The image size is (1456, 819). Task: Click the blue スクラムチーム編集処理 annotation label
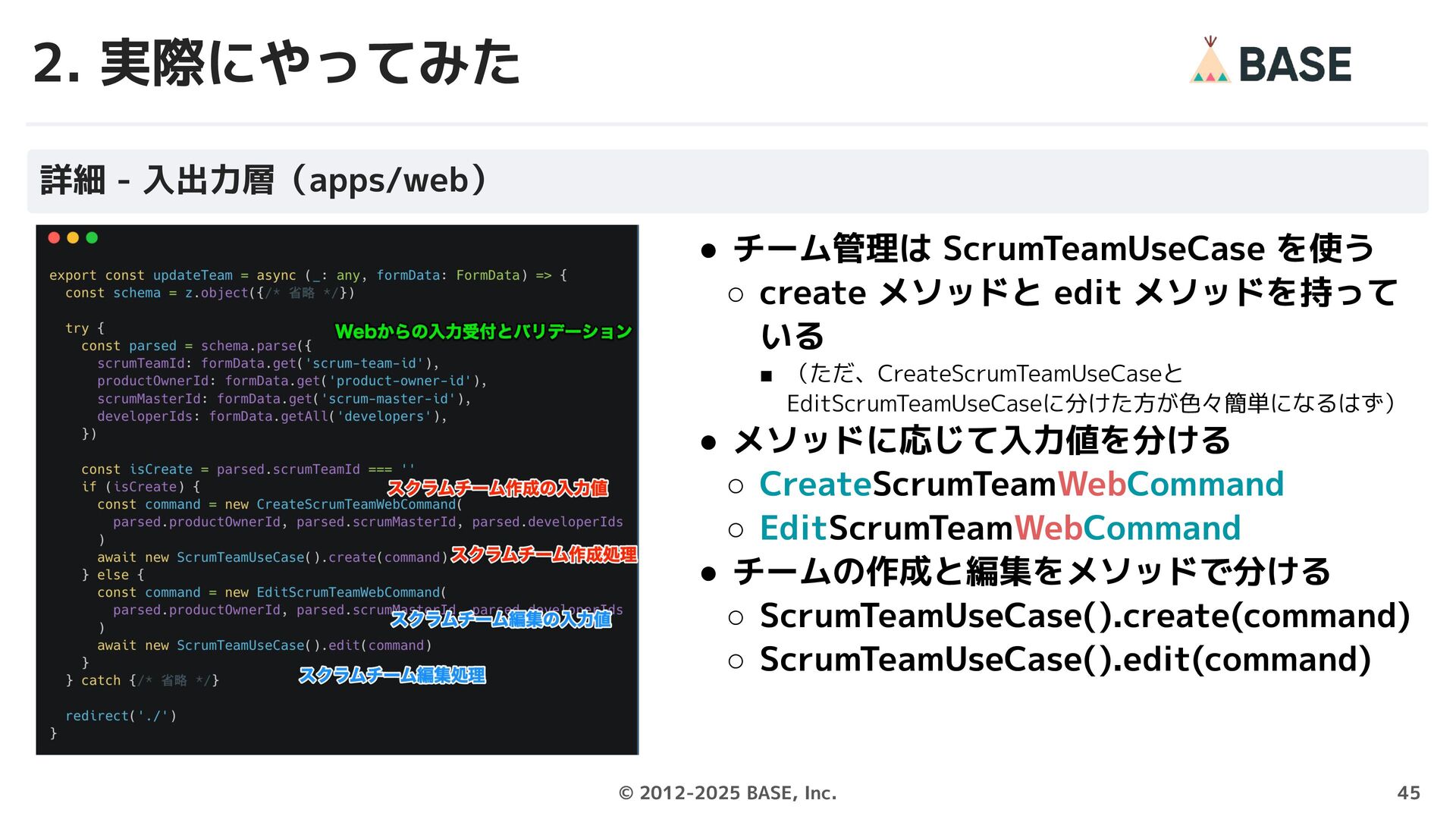pyautogui.click(x=392, y=675)
